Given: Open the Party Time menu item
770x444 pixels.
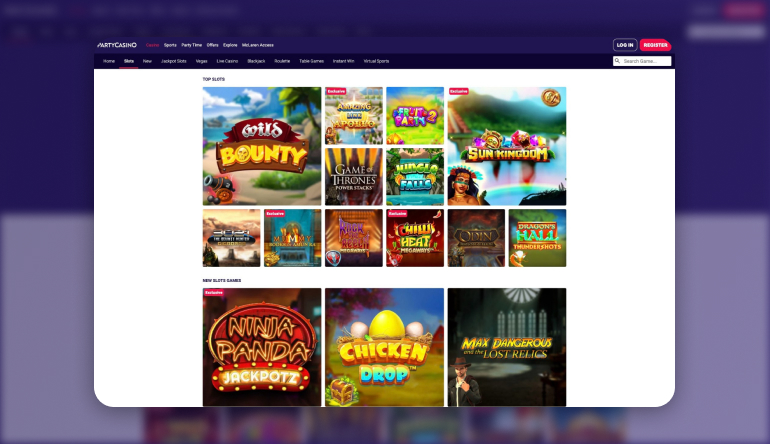Looking at the screenshot, I should pos(192,45).
